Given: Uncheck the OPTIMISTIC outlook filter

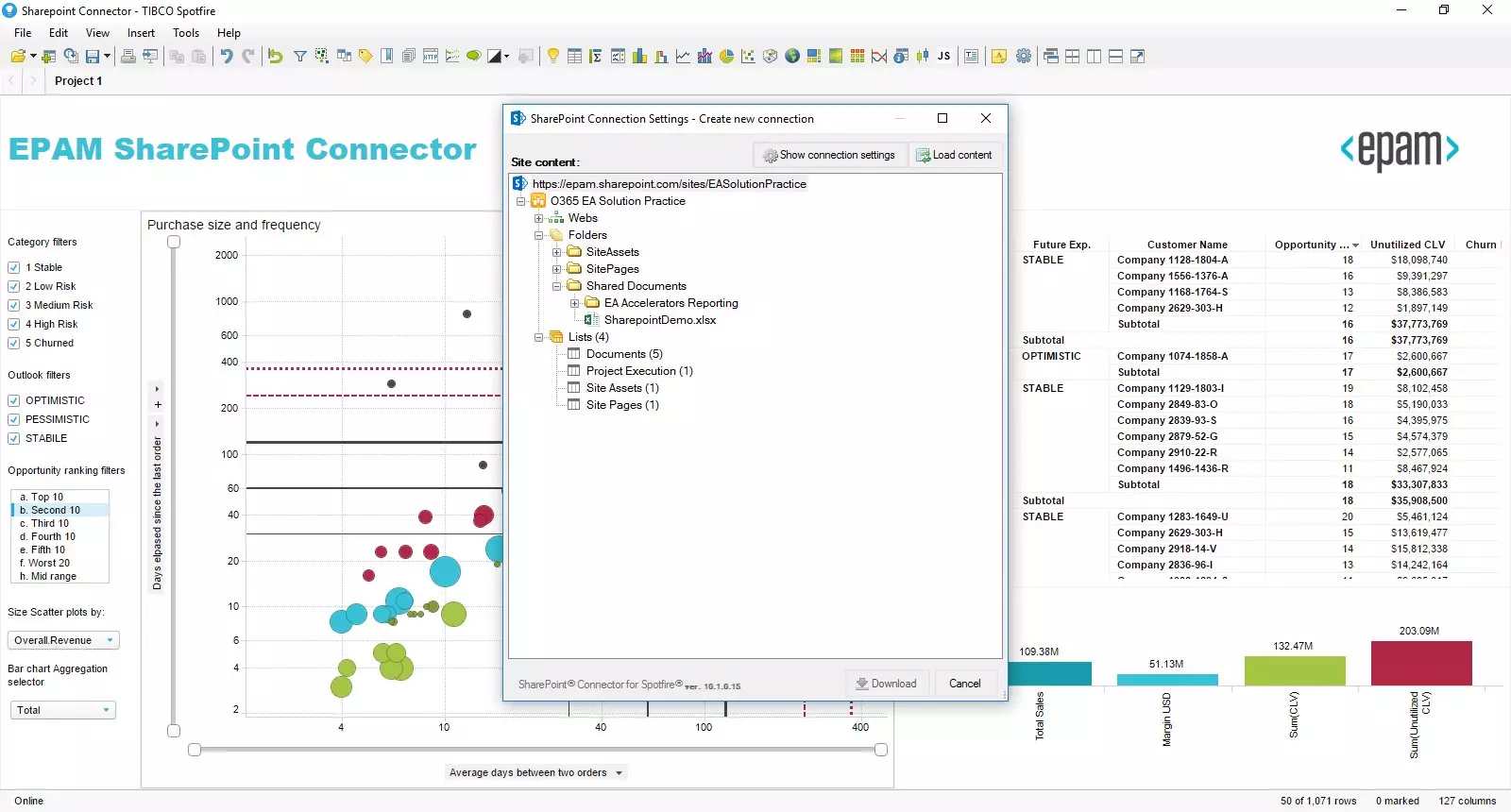Looking at the screenshot, I should (14, 400).
